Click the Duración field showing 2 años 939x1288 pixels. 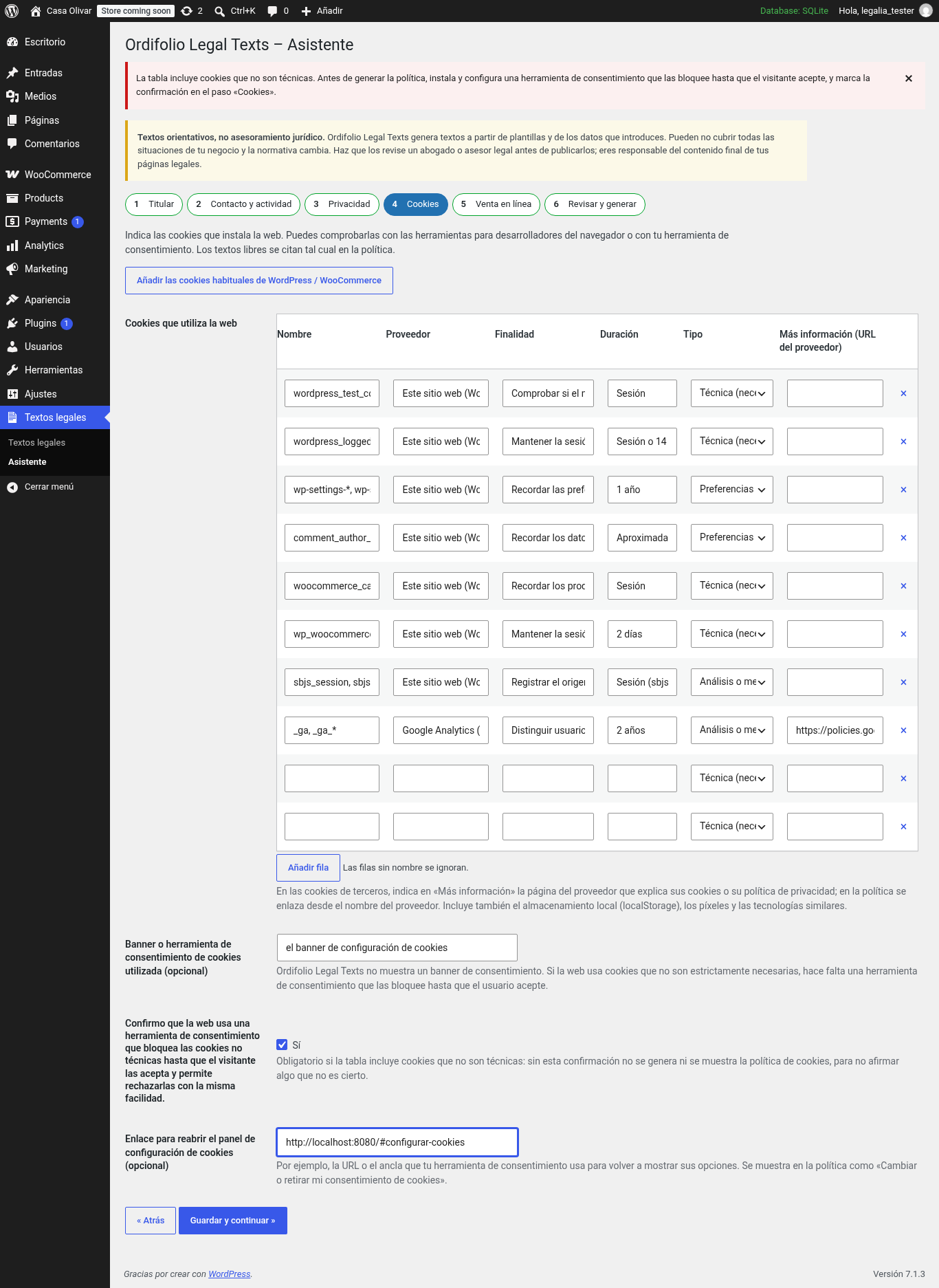coord(642,730)
